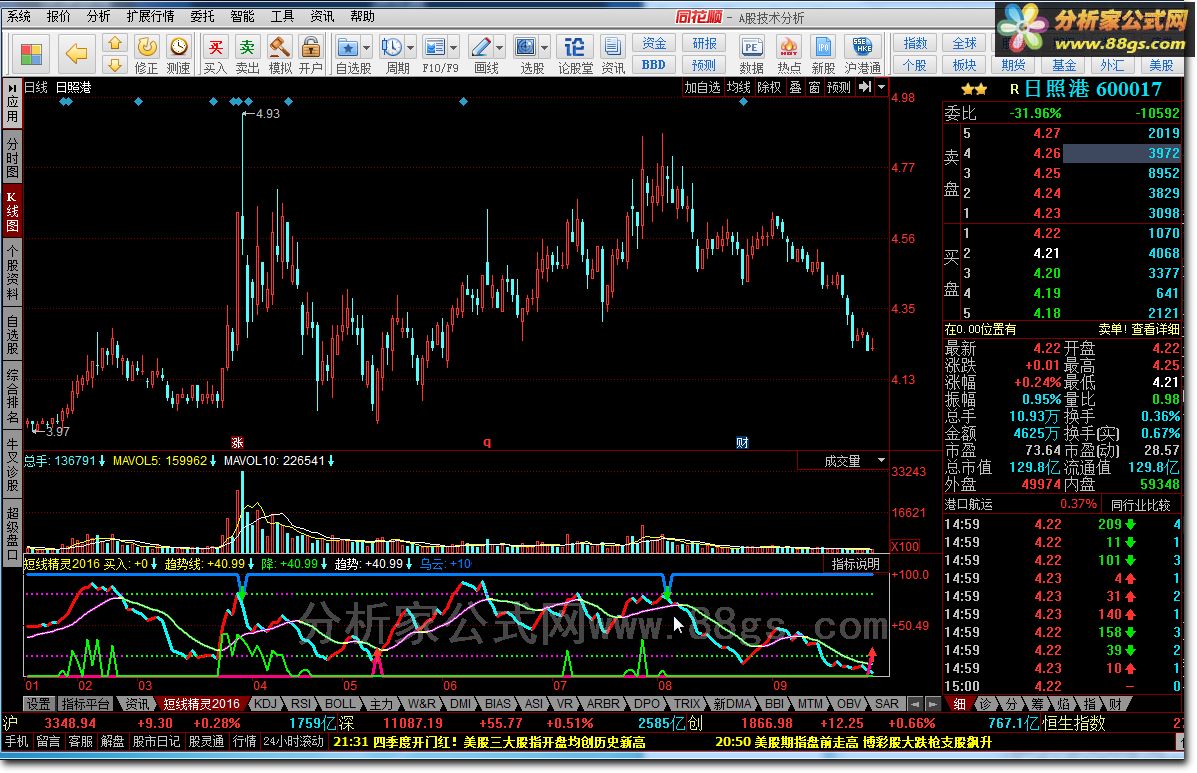Click the 研报 button
This screenshot has width=1197, height=773.
click(x=703, y=43)
